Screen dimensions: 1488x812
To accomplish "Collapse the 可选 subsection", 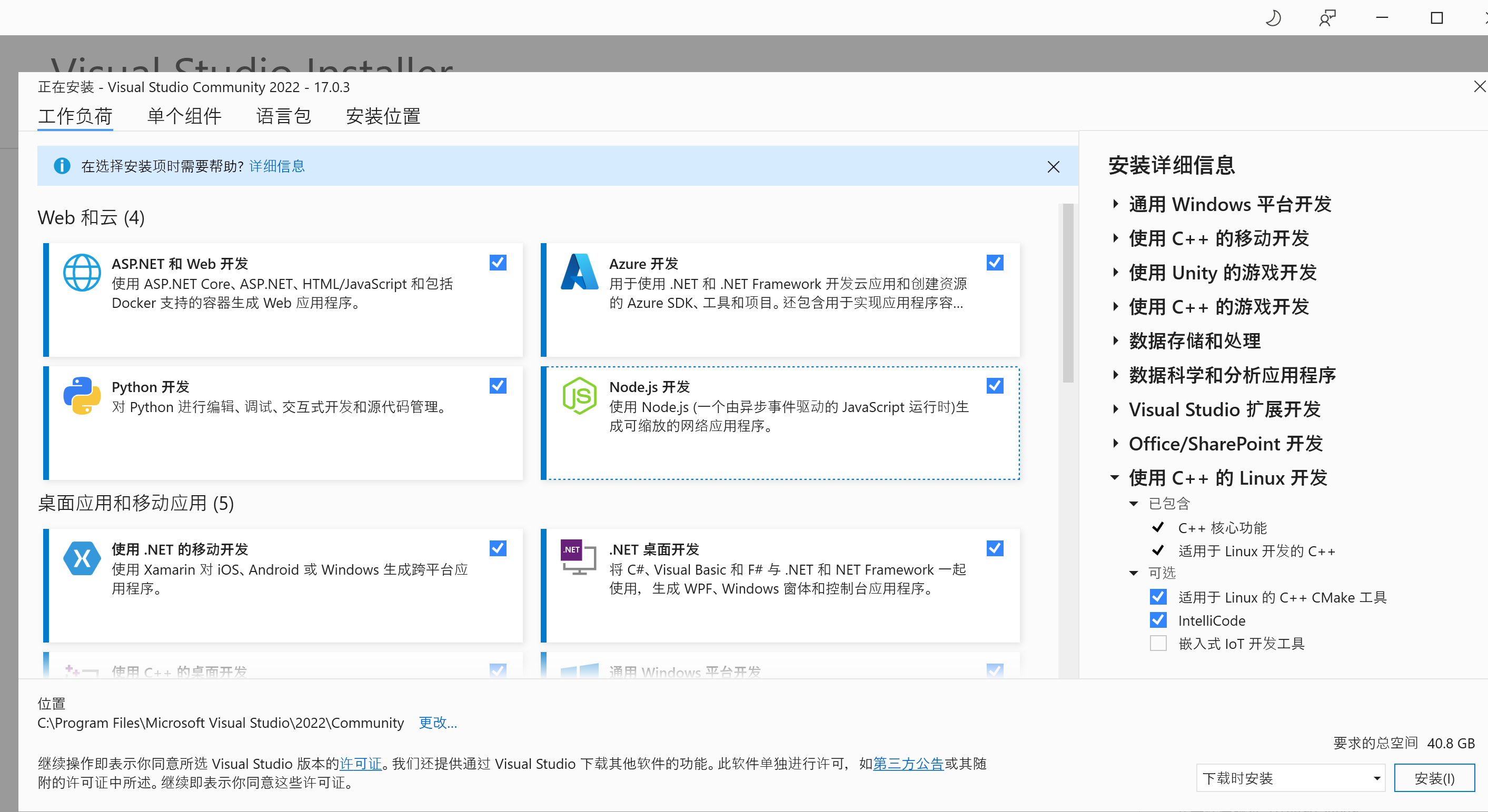I will tap(1134, 573).
